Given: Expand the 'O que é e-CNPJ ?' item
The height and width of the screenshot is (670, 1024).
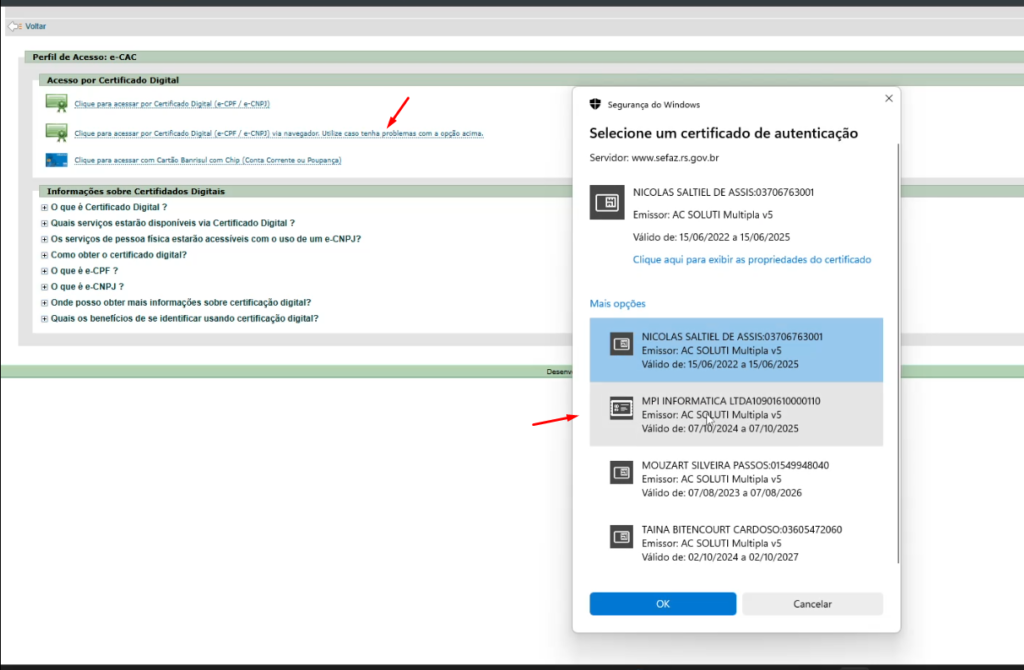Looking at the screenshot, I should (x=44, y=287).
